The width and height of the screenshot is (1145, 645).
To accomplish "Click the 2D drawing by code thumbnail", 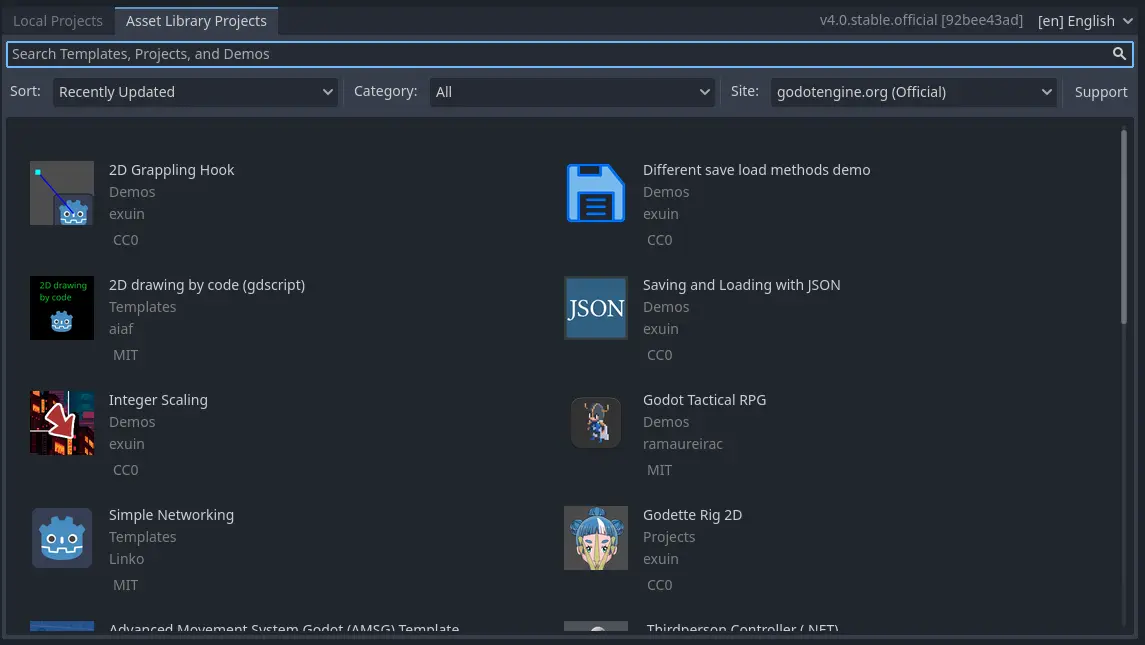I will coord(62,307).
